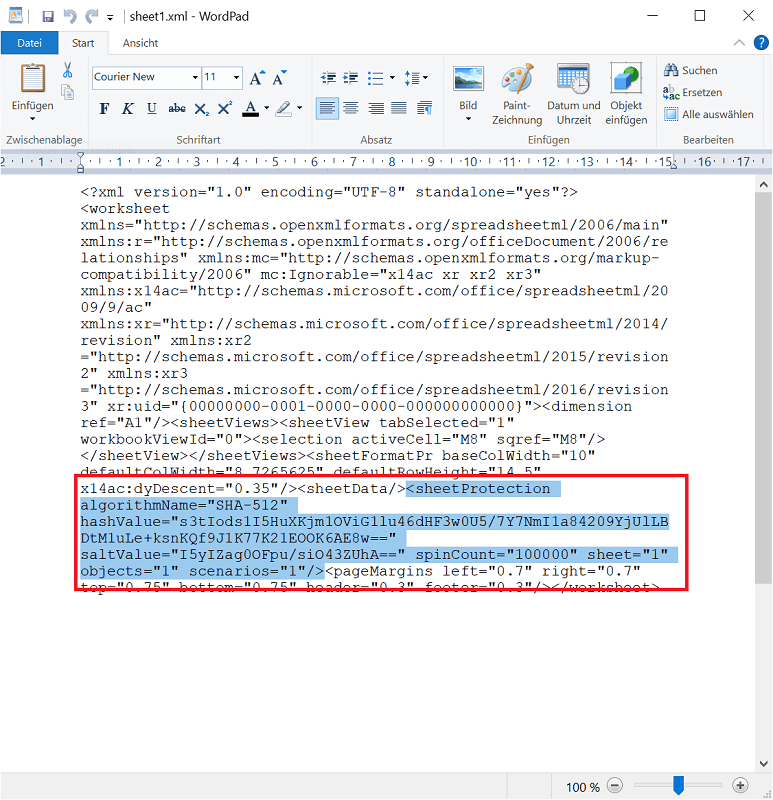Open the highlight color dropdown arrow
The height and width of the screenshot is (800, 773).
coord(300,108)
